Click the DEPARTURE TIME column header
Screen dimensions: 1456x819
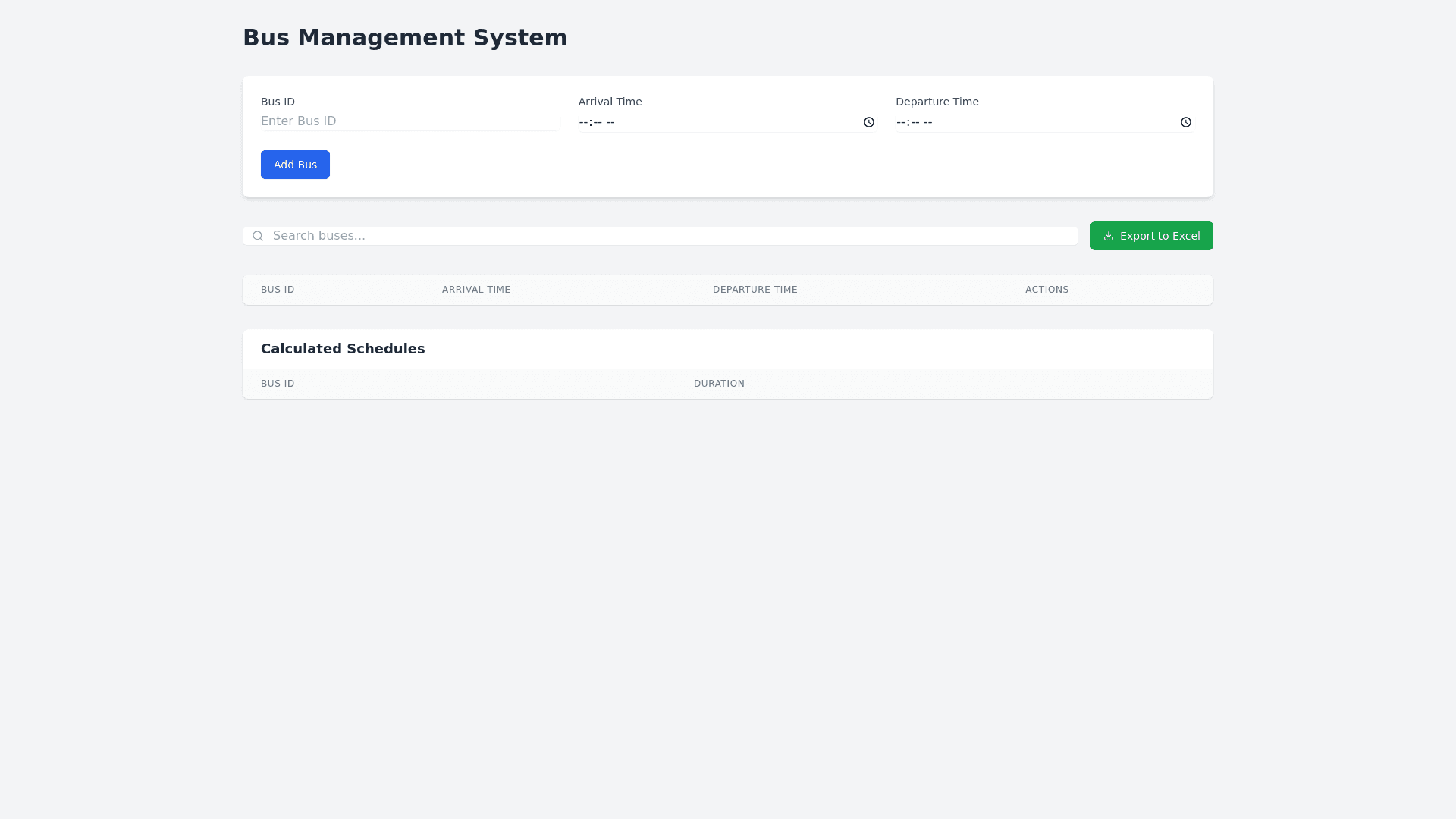[755, 290]
